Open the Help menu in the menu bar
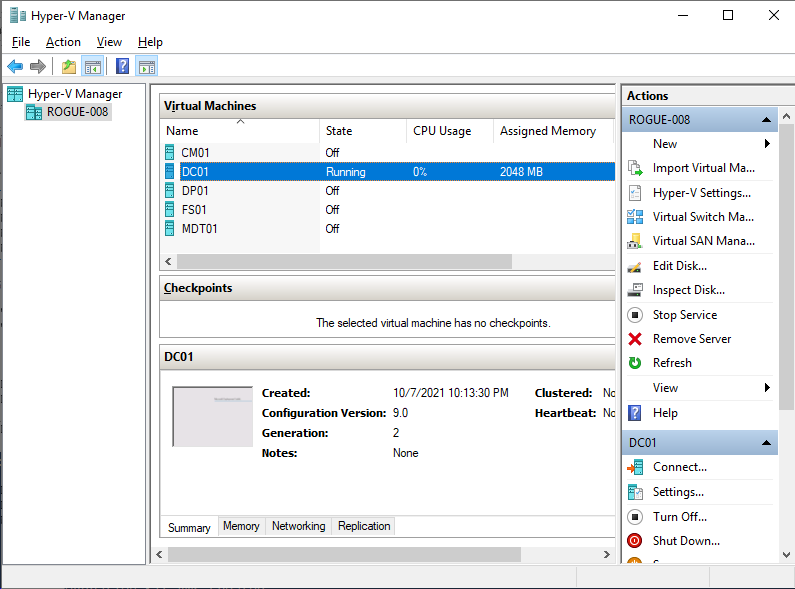 (150, 42)
